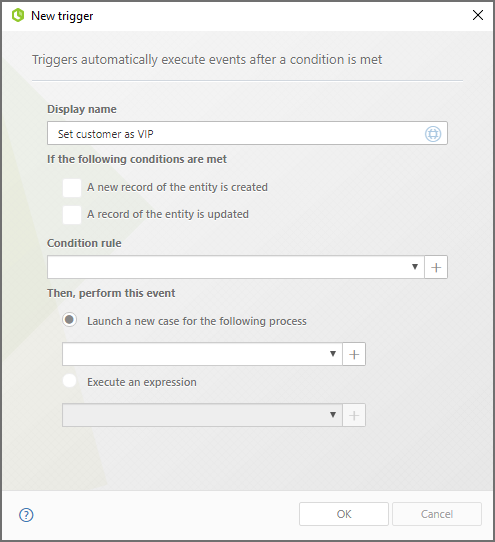Add a new process with plus icon
This screenshot has height=542, width=495.
[x=354, y=354]
